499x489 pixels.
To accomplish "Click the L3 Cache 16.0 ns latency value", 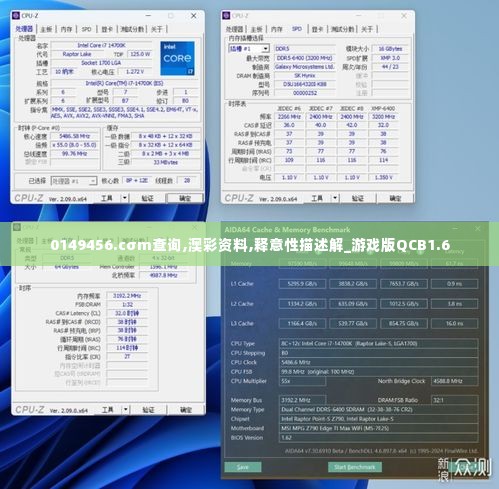I will [454, 324].
